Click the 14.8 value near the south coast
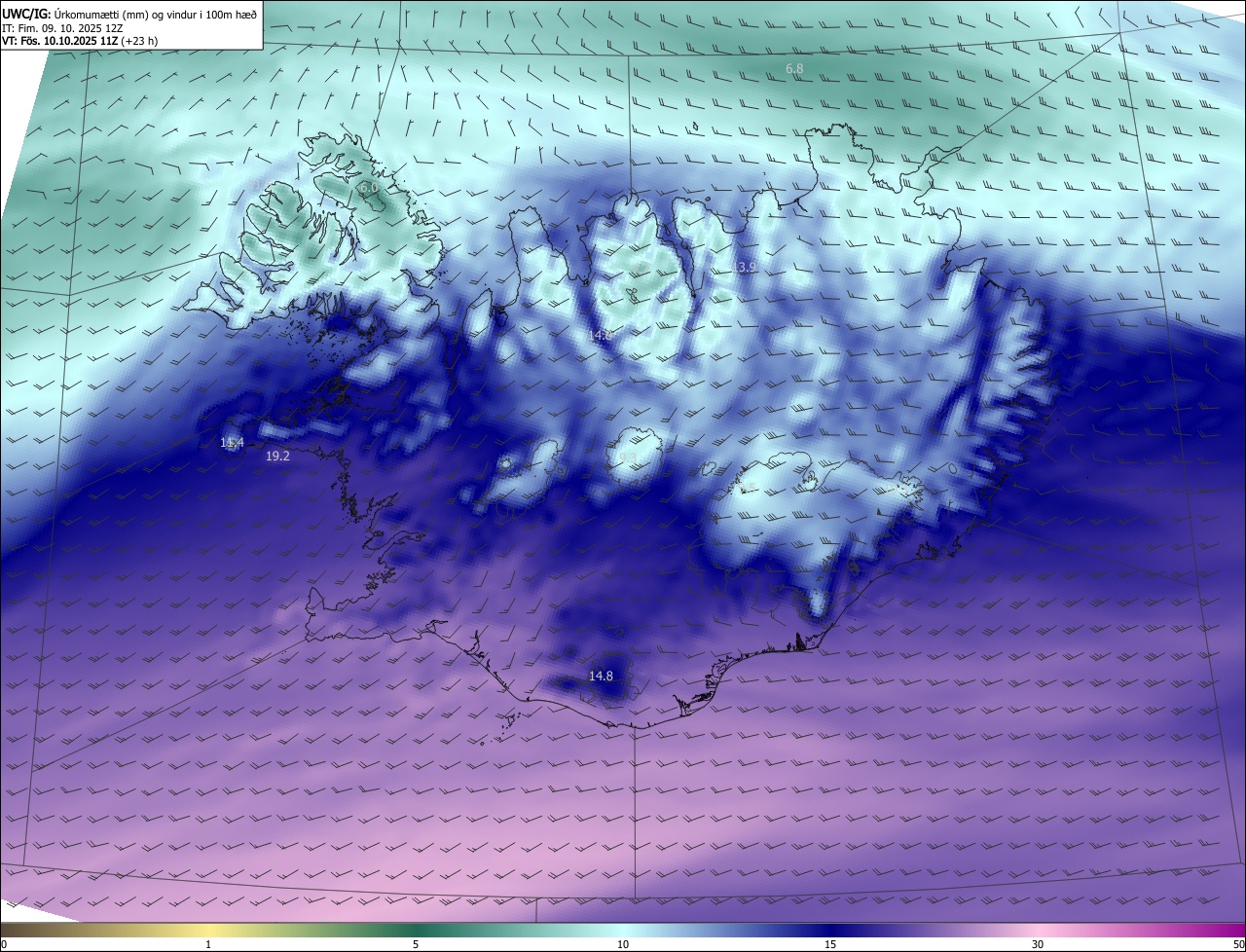1246x952 pixels. tap(601, 676)
